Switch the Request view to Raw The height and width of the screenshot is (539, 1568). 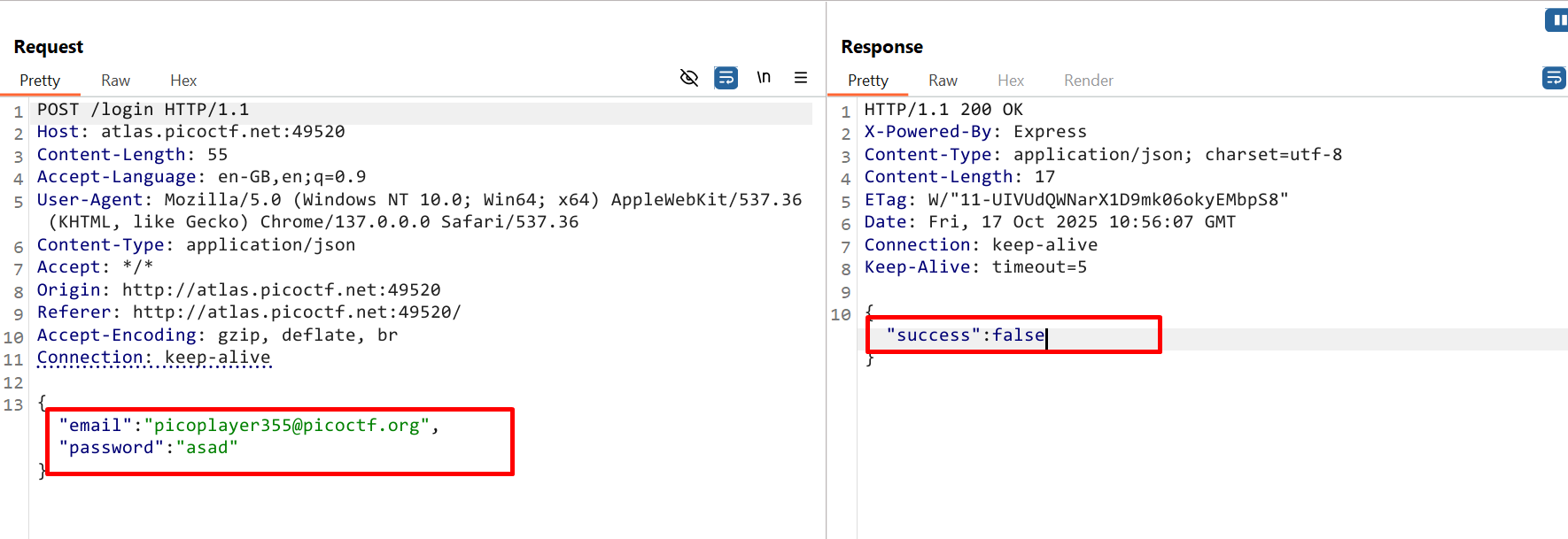(115, 81)
